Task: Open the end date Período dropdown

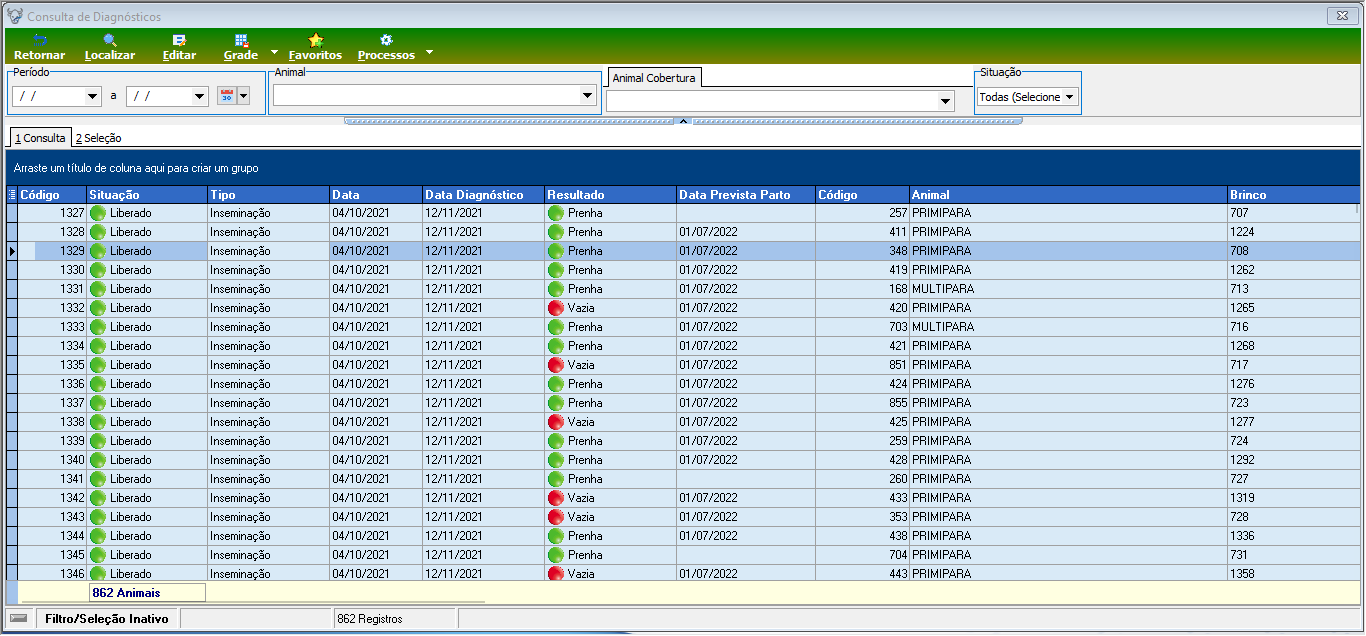Action: pos(201,96)
